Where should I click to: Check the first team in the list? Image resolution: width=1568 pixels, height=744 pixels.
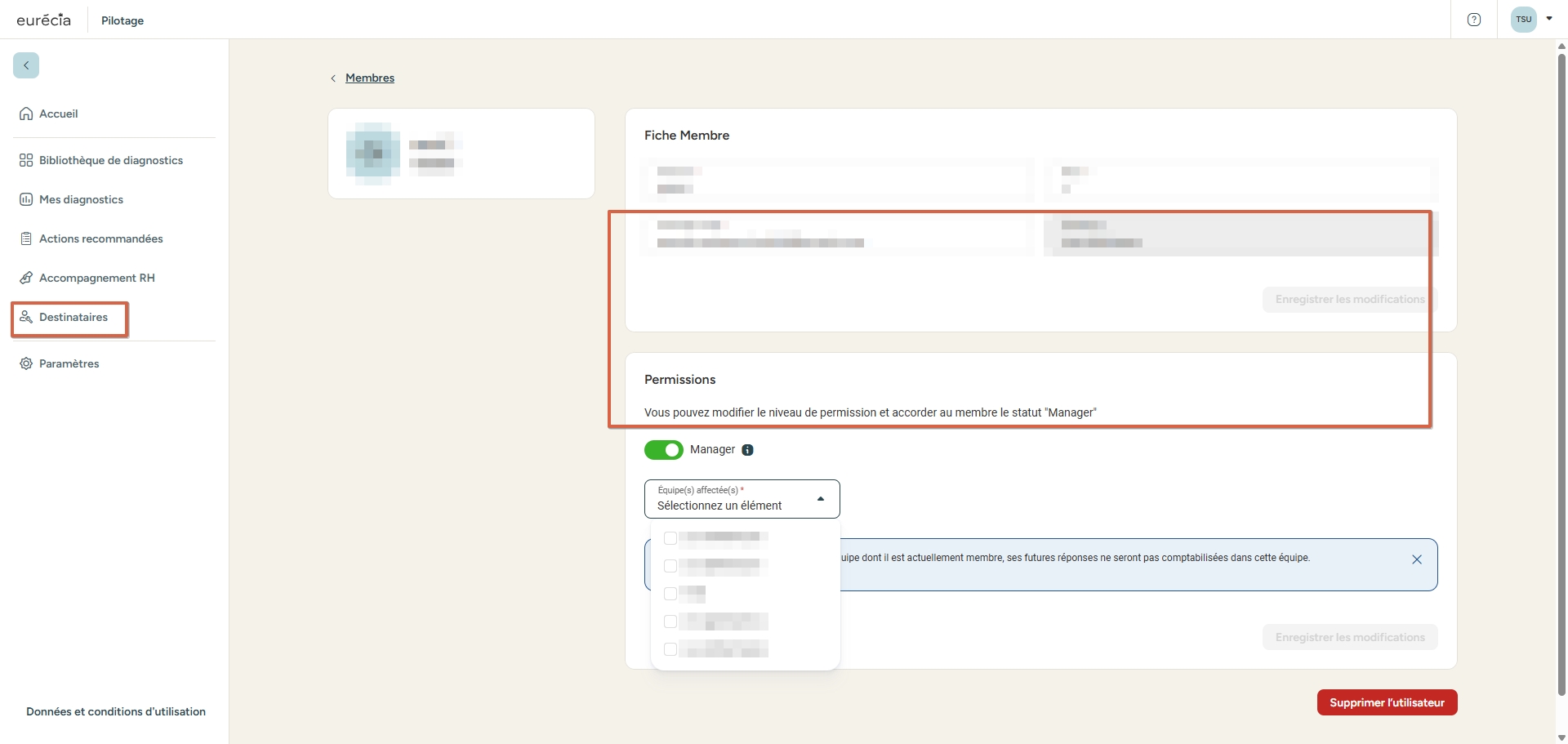(670, 538)
